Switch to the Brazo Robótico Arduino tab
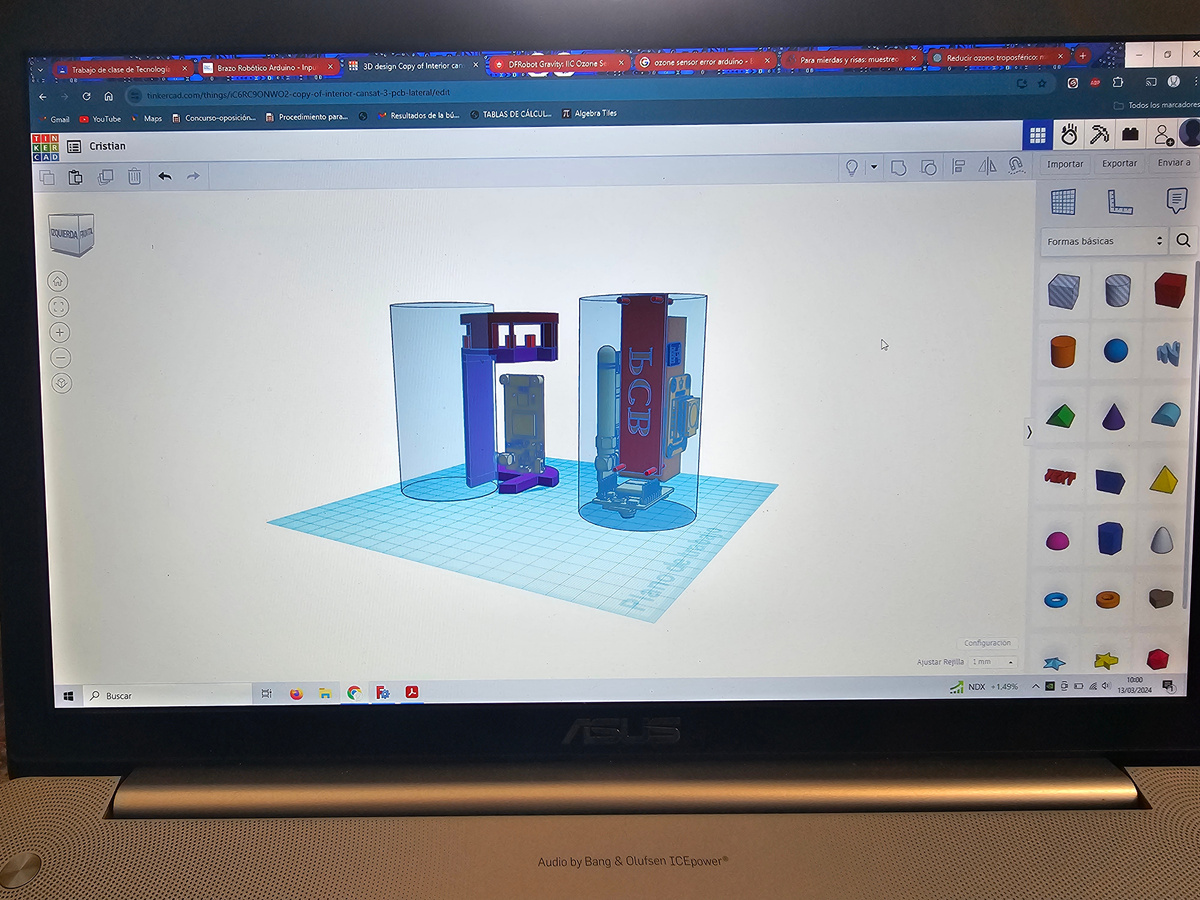Screen dimensions: 1200x900 pyautogui.click(x=265, y=67)
